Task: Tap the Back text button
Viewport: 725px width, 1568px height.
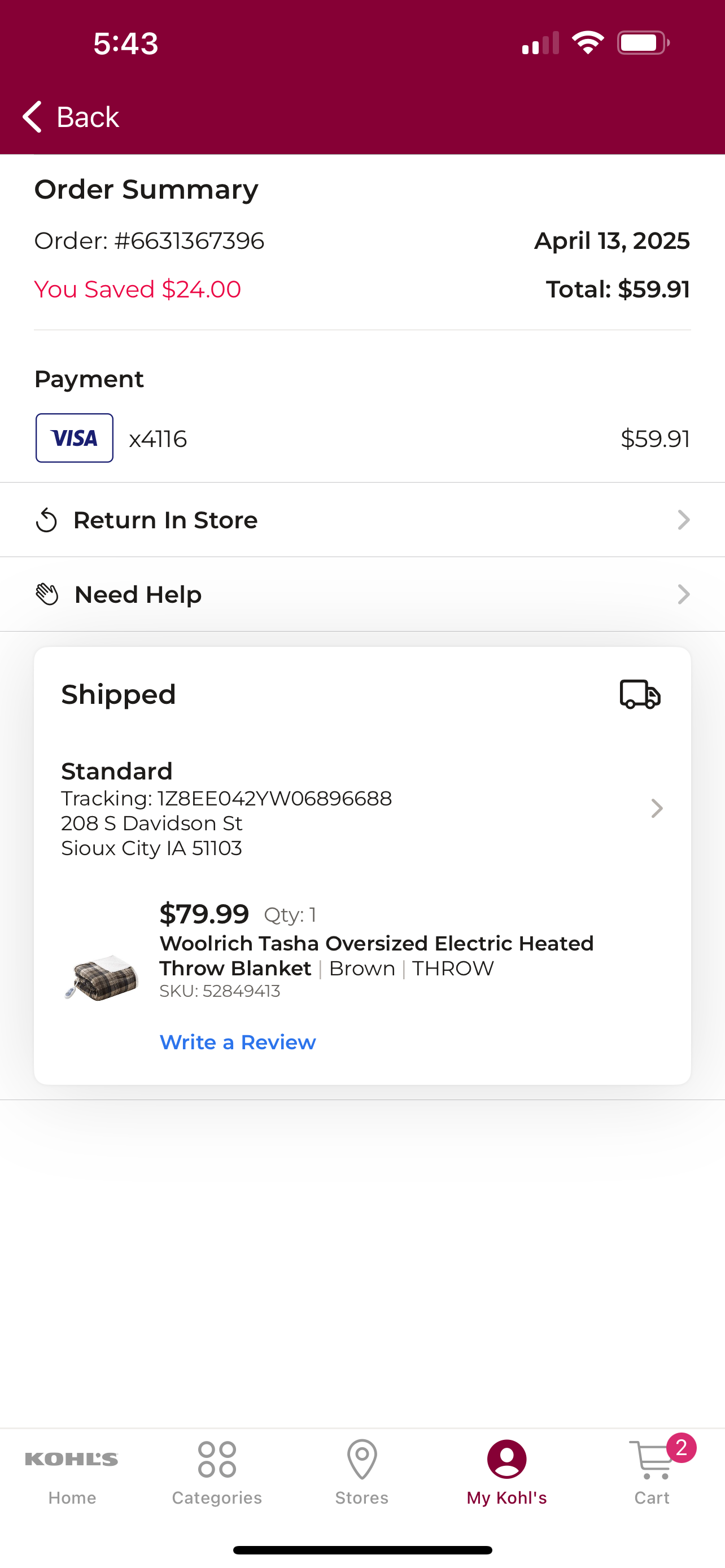Action: pyautogui.click(x=88, y=117)
